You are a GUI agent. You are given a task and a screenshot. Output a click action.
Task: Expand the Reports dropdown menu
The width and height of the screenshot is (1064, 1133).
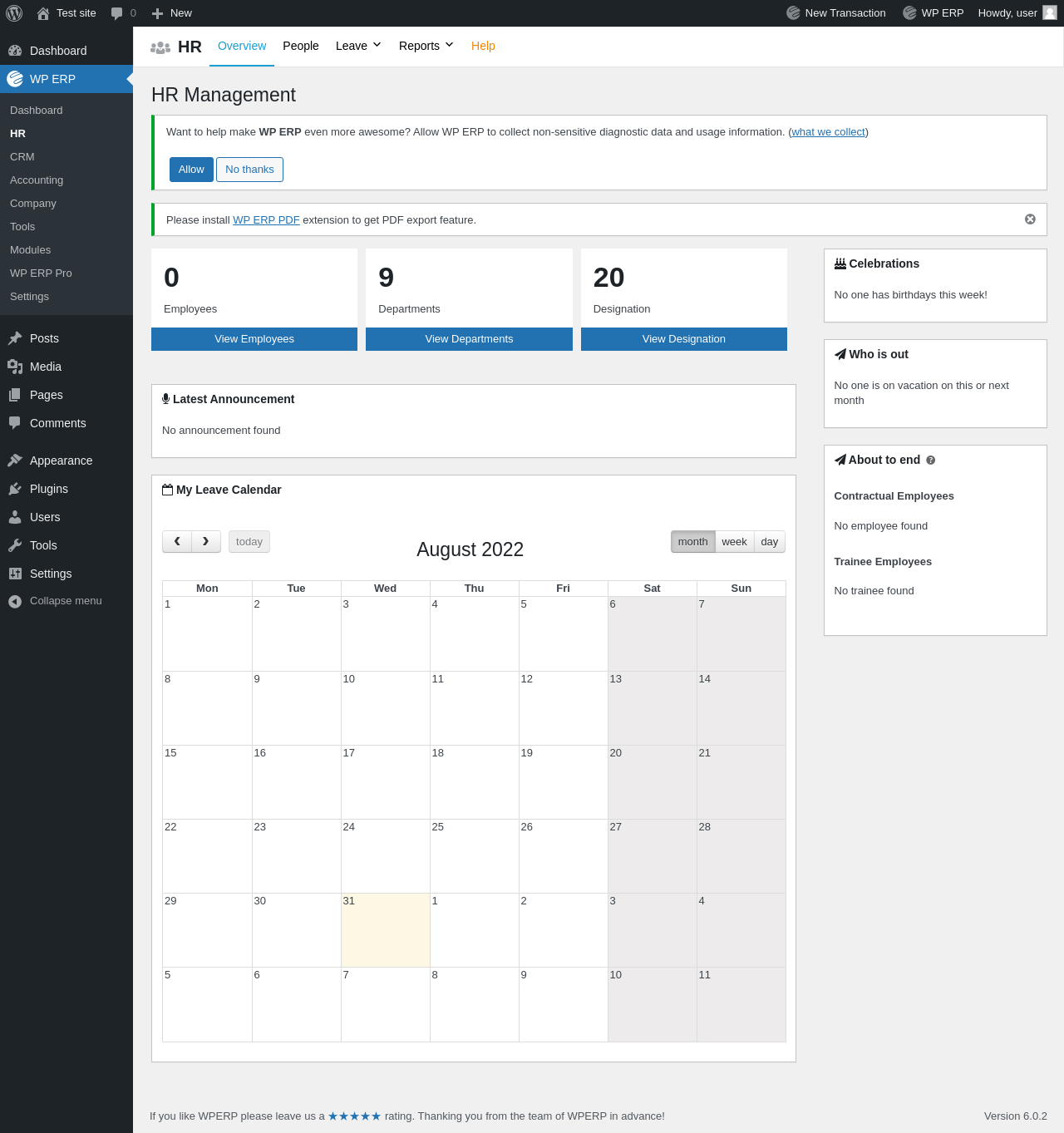pyautogui.click(x=426, y=46)
